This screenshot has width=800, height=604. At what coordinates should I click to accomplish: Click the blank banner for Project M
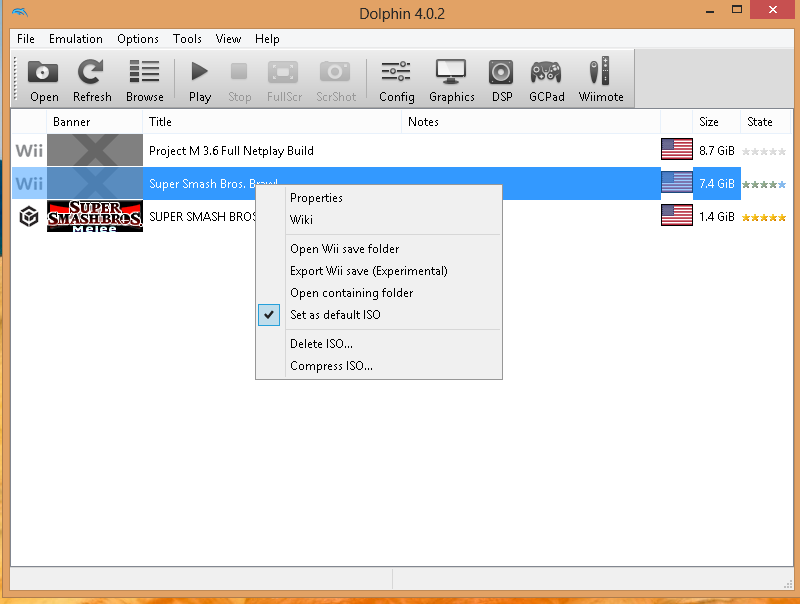[95, 150]
